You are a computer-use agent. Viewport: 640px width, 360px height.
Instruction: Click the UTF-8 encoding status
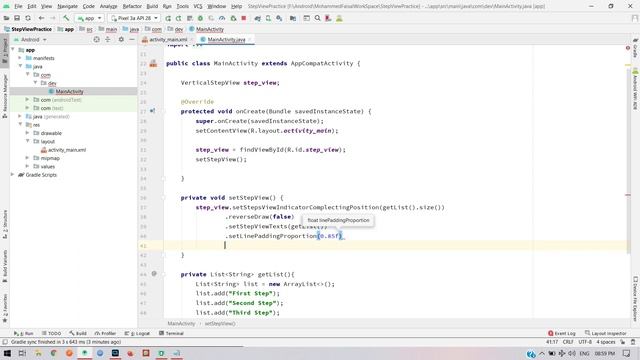click(x=584, y=342)
